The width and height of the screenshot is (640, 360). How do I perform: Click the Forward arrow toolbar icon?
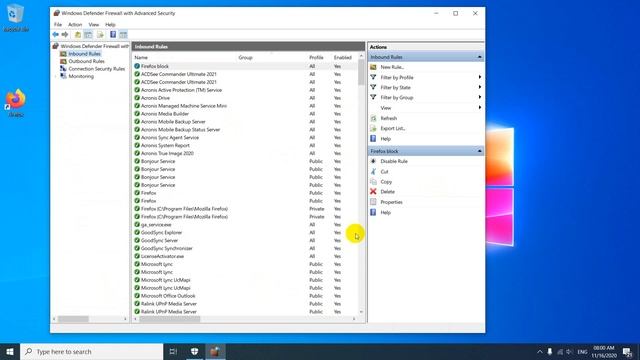coord(64,35)
